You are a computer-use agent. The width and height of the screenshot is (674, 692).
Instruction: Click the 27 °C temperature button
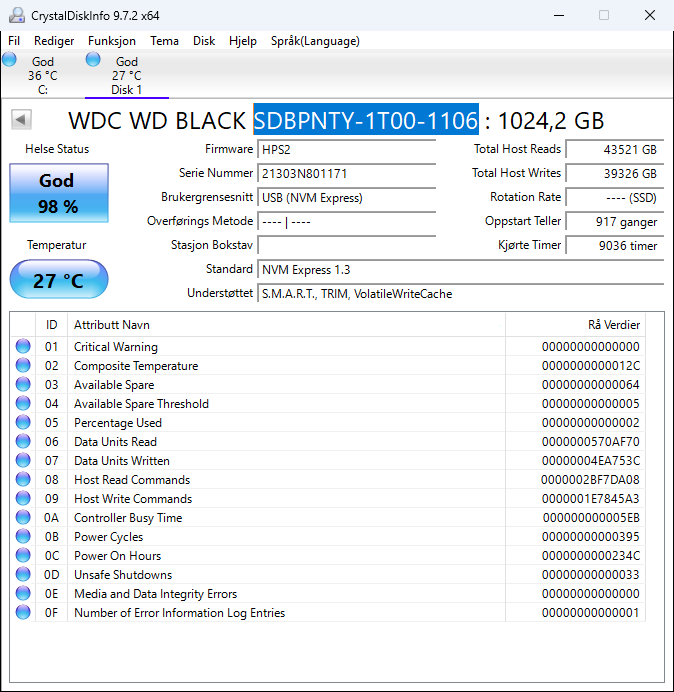pos(59,279)
